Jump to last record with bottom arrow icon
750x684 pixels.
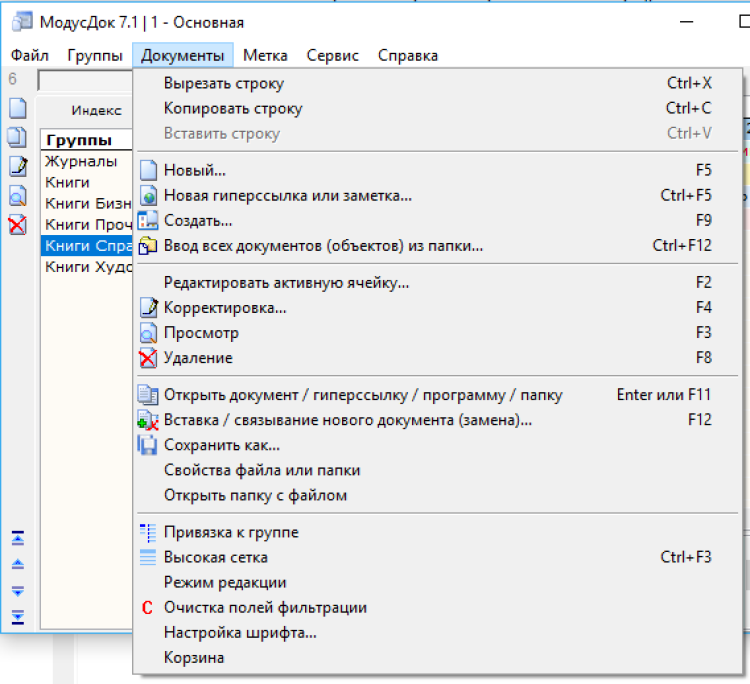point(17,616)
